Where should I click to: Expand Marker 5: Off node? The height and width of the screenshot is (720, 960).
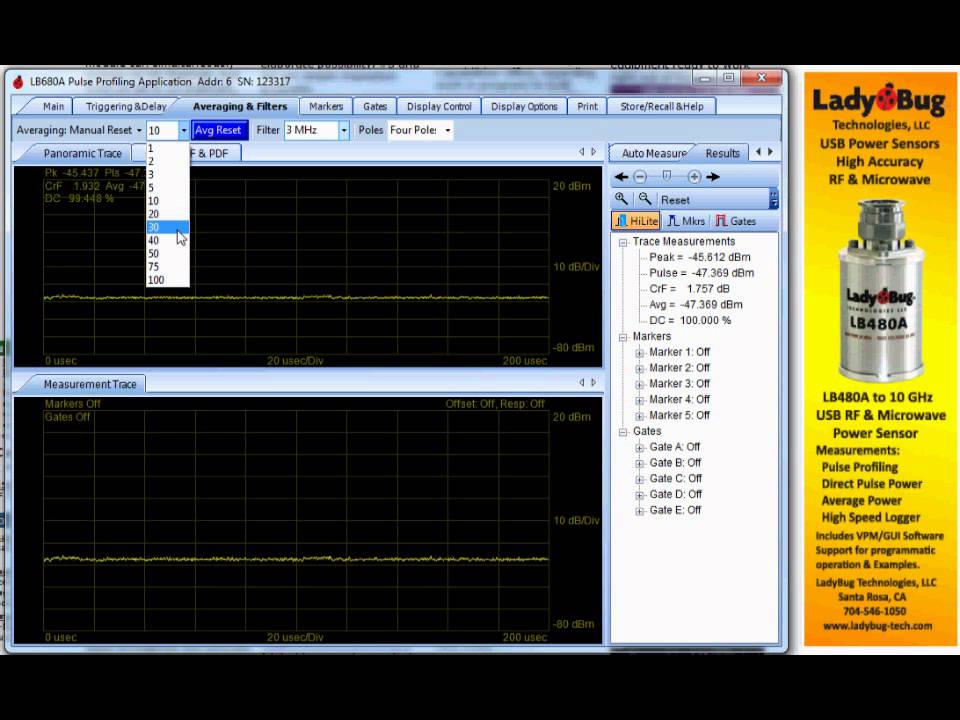point(640,416)
